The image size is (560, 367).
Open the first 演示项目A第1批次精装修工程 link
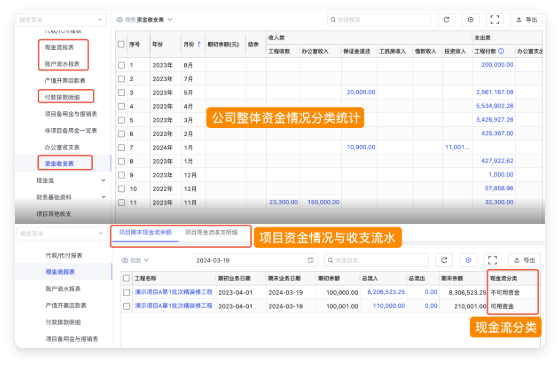pos(174,292)
